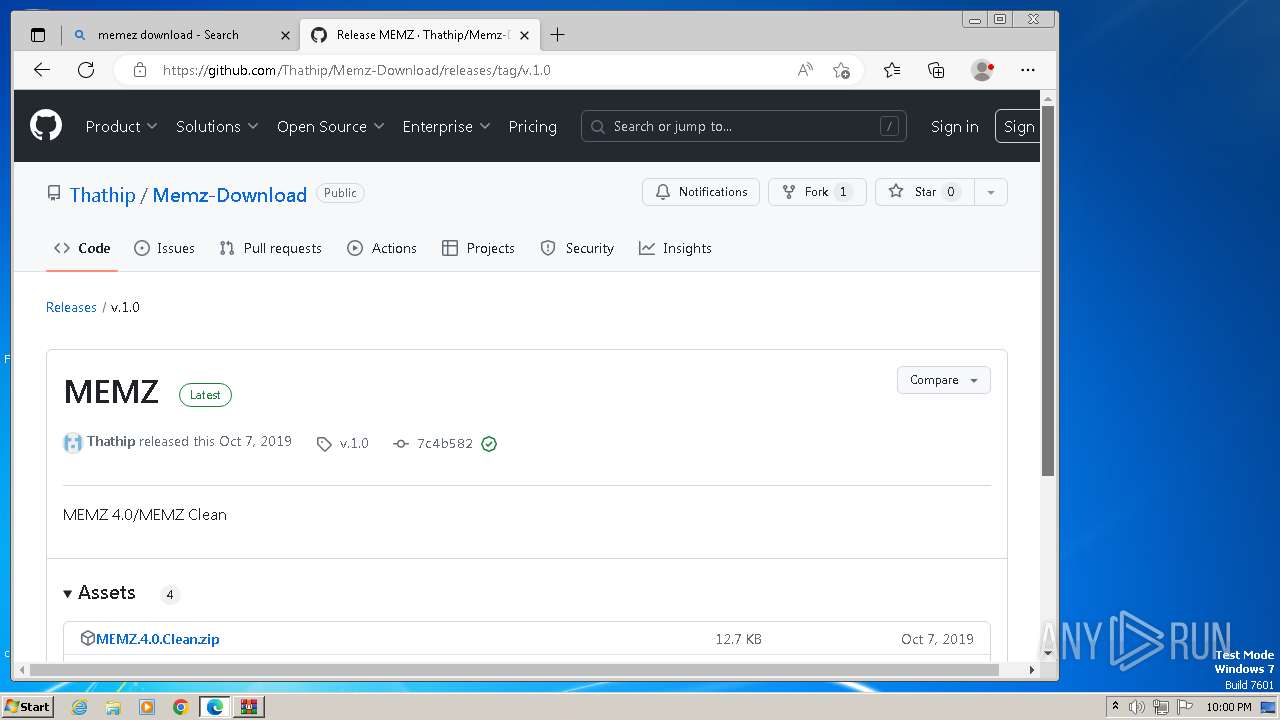Click the Sign up button
Screen dimensions: 1280x720
(x=1017, y=126)
